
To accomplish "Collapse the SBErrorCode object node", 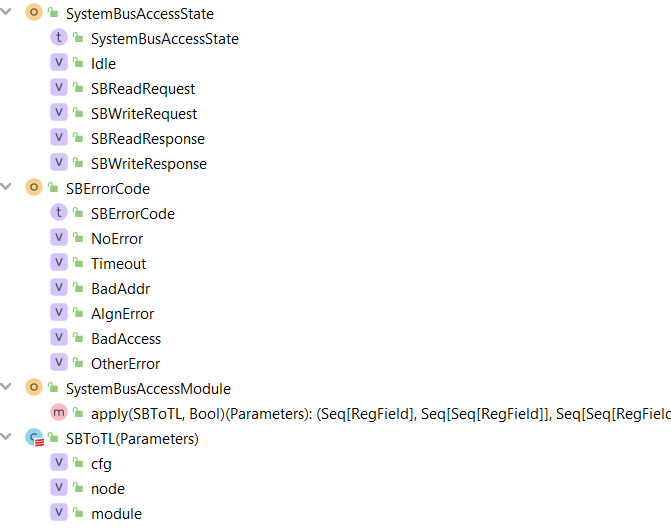I will (x=6, y=187).
